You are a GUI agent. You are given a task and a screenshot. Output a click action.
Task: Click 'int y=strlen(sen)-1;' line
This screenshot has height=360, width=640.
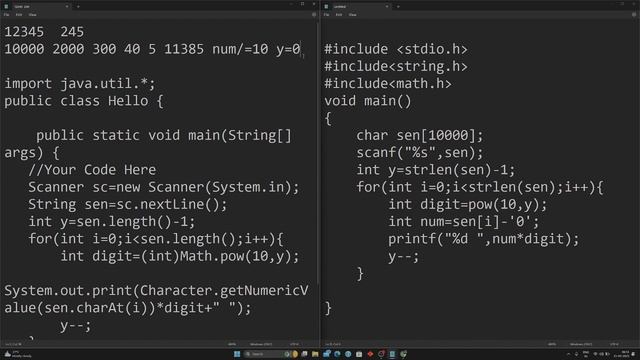tap(436, 170)
